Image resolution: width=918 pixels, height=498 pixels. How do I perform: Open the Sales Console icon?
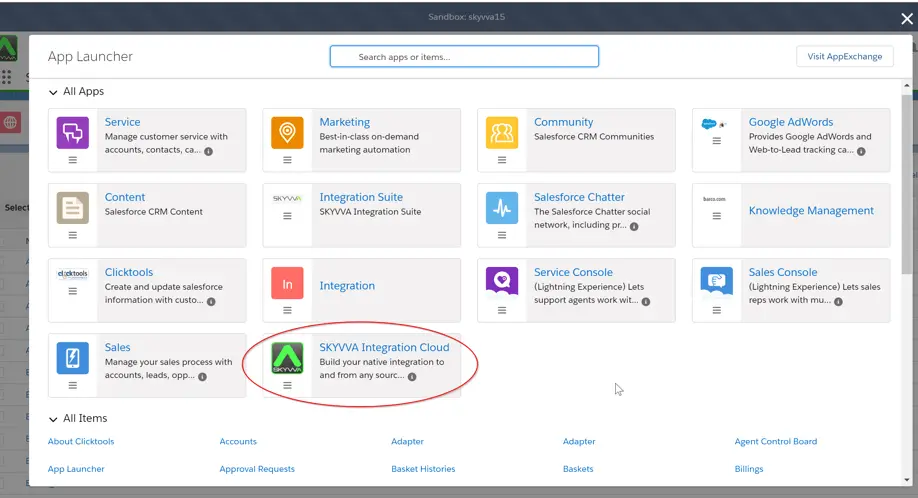tap(716, 282)
